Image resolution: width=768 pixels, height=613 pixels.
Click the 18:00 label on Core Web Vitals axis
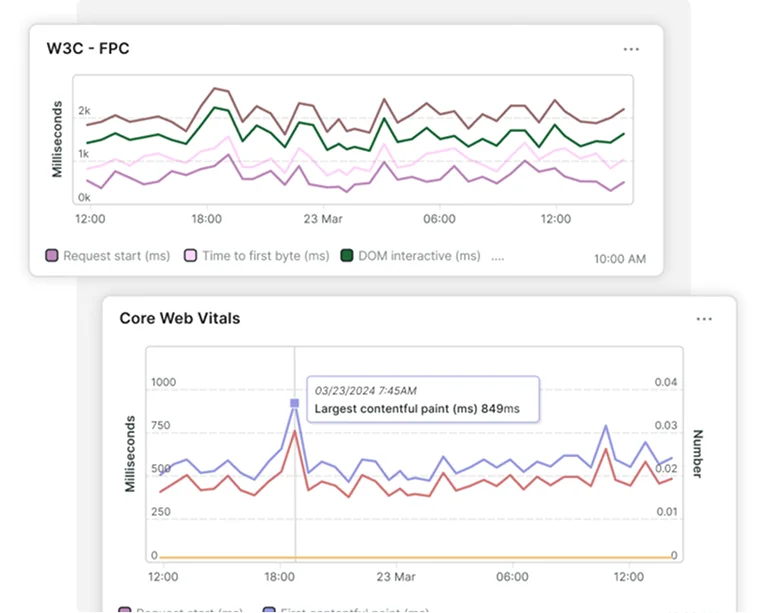coord(280,577)
